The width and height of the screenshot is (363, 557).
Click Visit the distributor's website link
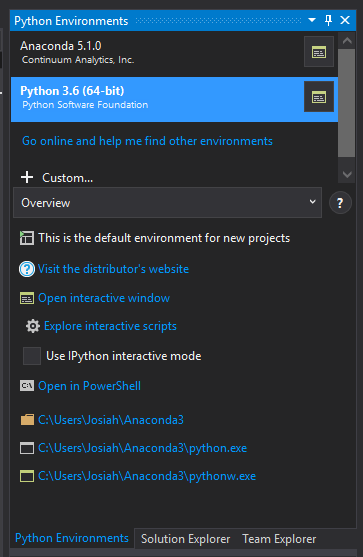pyautogui.click(x=113, y=269)
